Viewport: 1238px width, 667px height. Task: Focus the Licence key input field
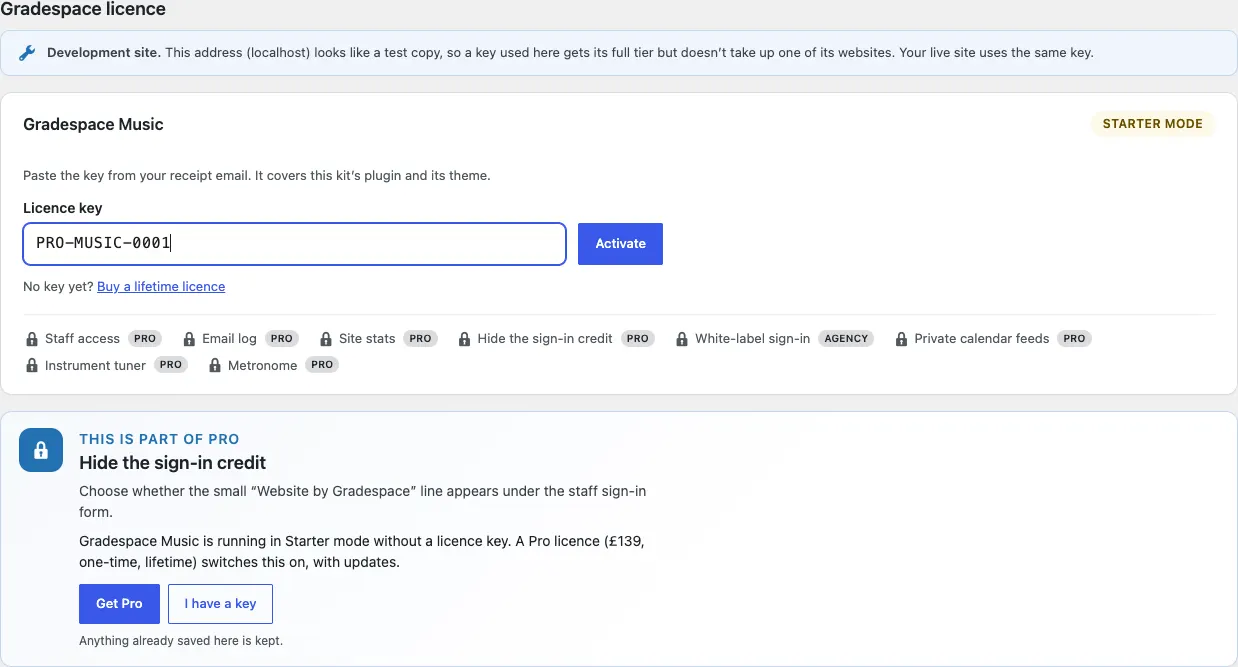tap(294, 244)
